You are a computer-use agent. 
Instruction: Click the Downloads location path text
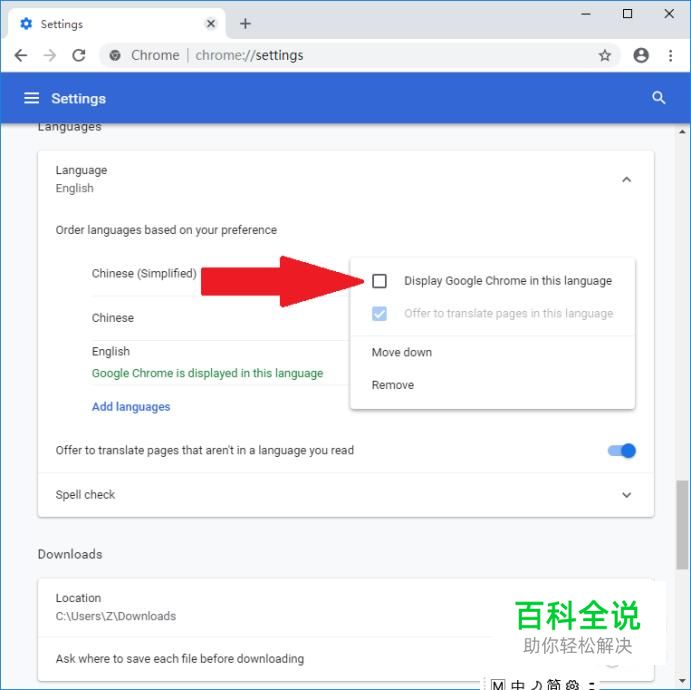116,616
